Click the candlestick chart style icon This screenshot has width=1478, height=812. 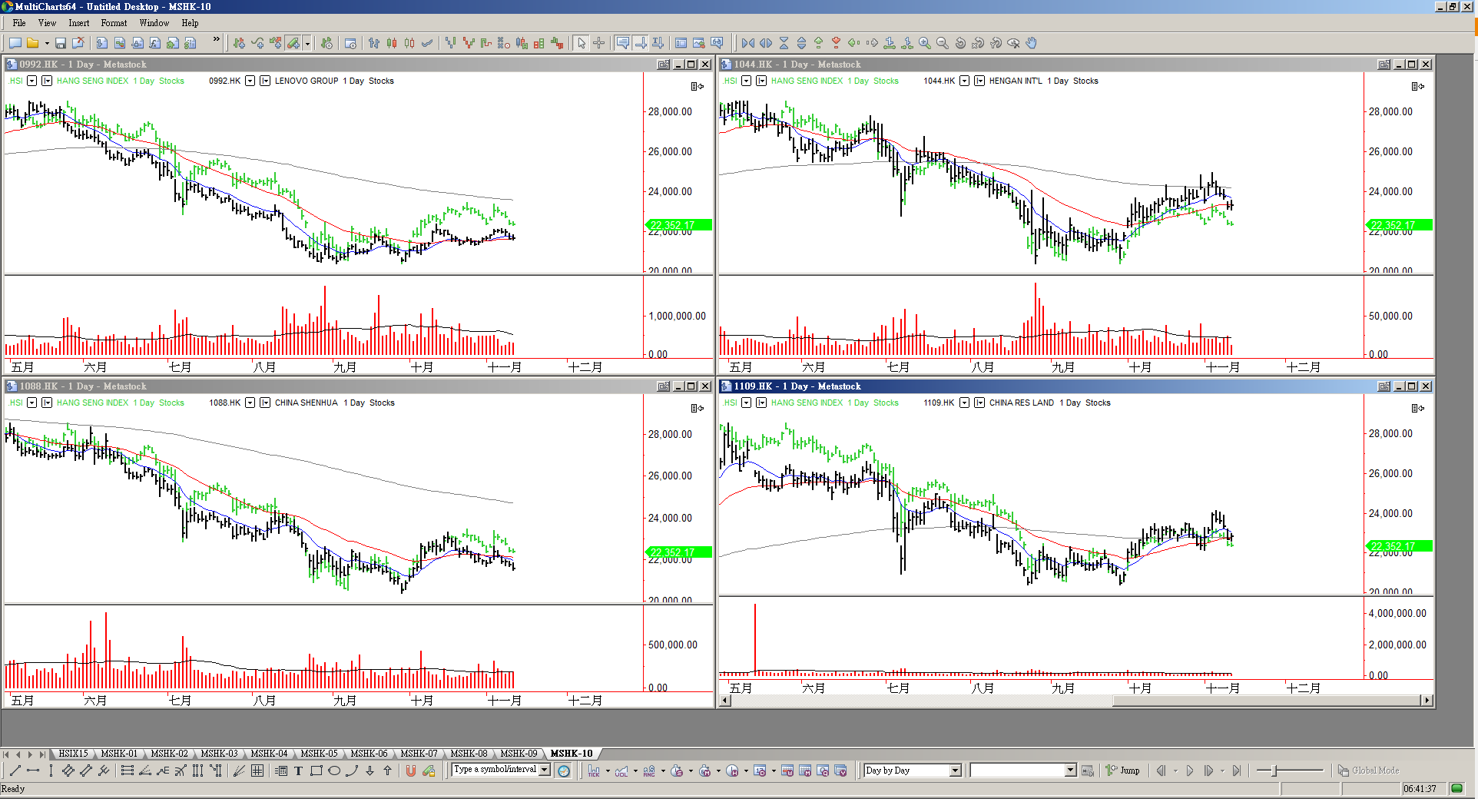[x=392, y=43]
